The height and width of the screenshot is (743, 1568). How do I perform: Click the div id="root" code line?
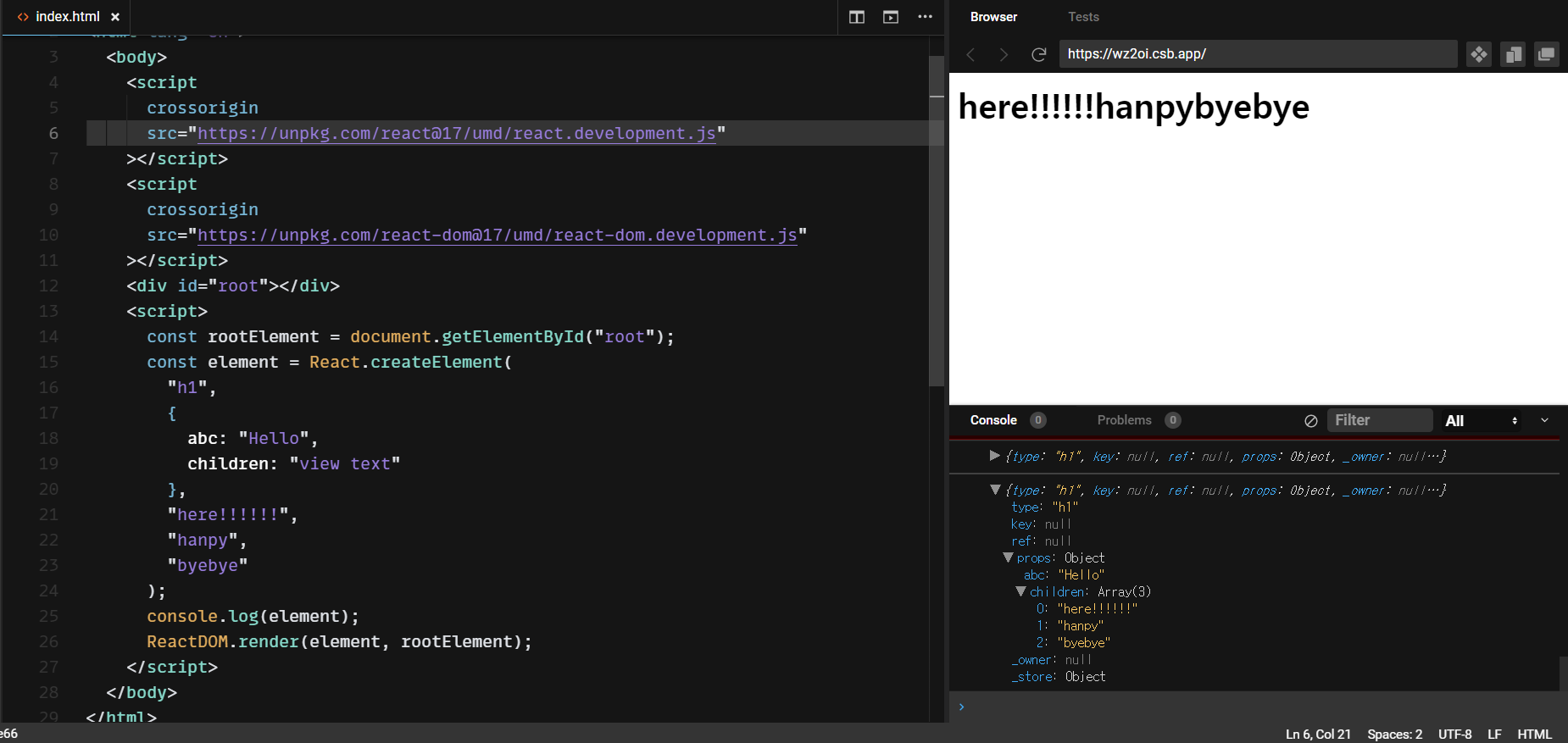[233, 286]
